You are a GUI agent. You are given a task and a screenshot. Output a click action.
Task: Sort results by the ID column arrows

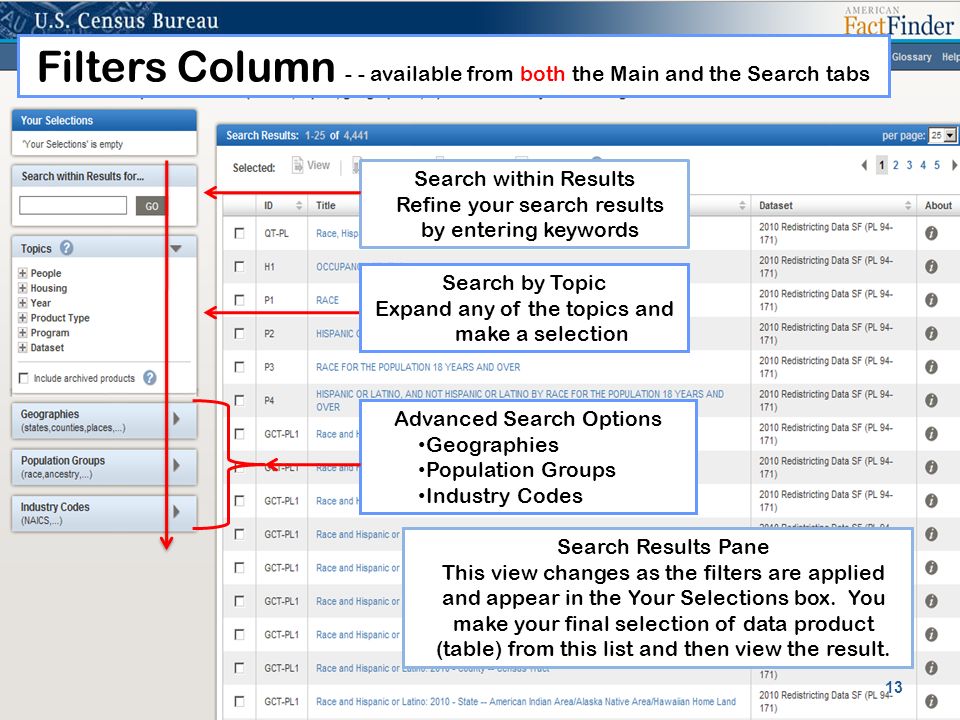point(299,206)
